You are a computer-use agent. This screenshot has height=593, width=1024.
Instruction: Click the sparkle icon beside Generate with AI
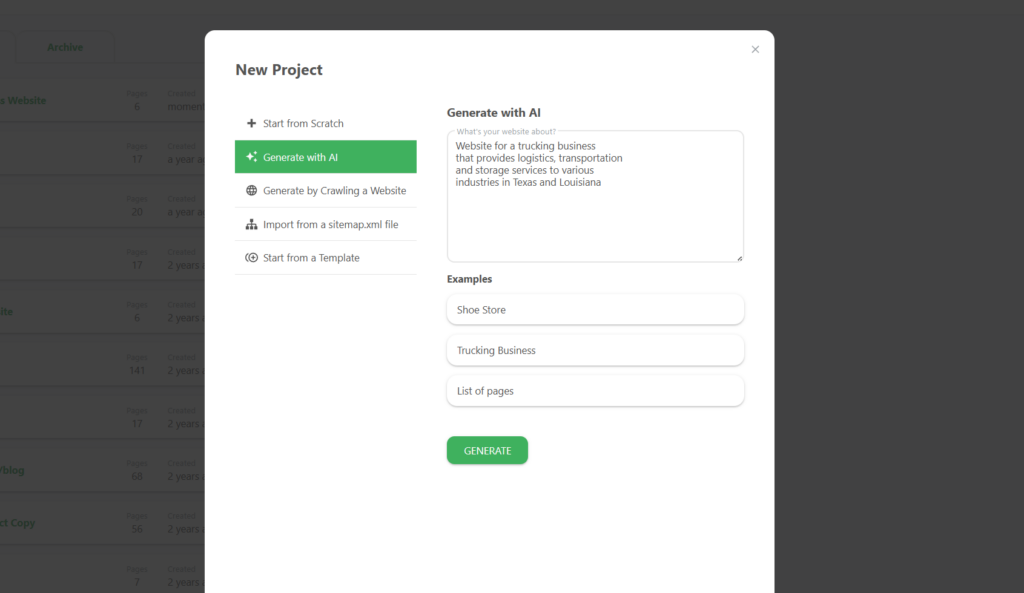tap(251, 157)
